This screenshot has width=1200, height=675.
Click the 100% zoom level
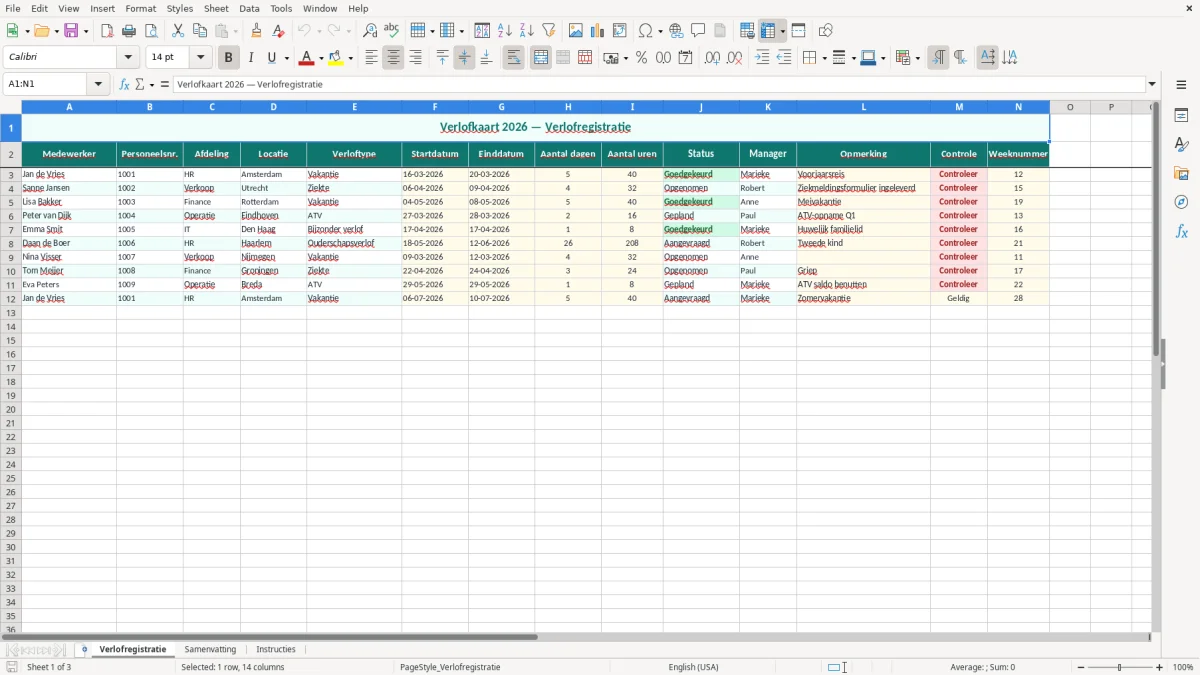point(1183,667)
